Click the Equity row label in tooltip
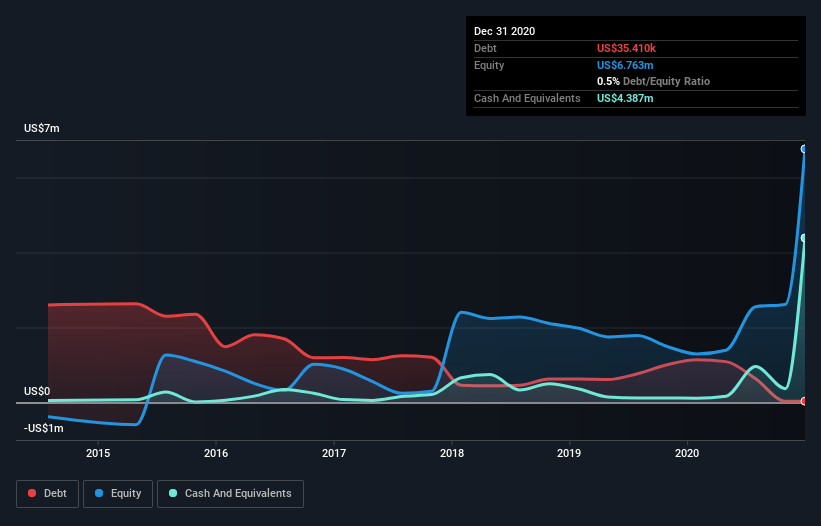Image resolution: width=821 pixels, height=526 pixels. tap(489, 65)
